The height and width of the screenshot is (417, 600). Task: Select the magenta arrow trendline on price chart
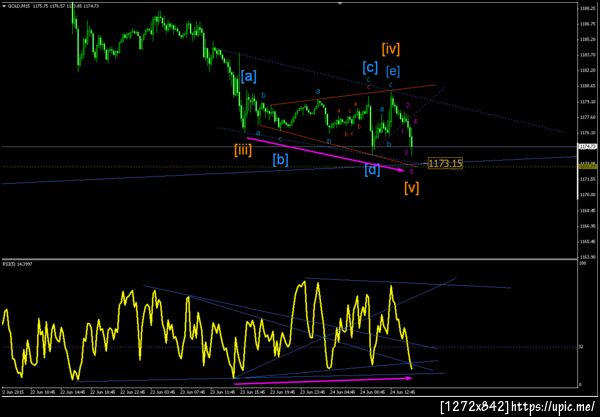(325, 154)
